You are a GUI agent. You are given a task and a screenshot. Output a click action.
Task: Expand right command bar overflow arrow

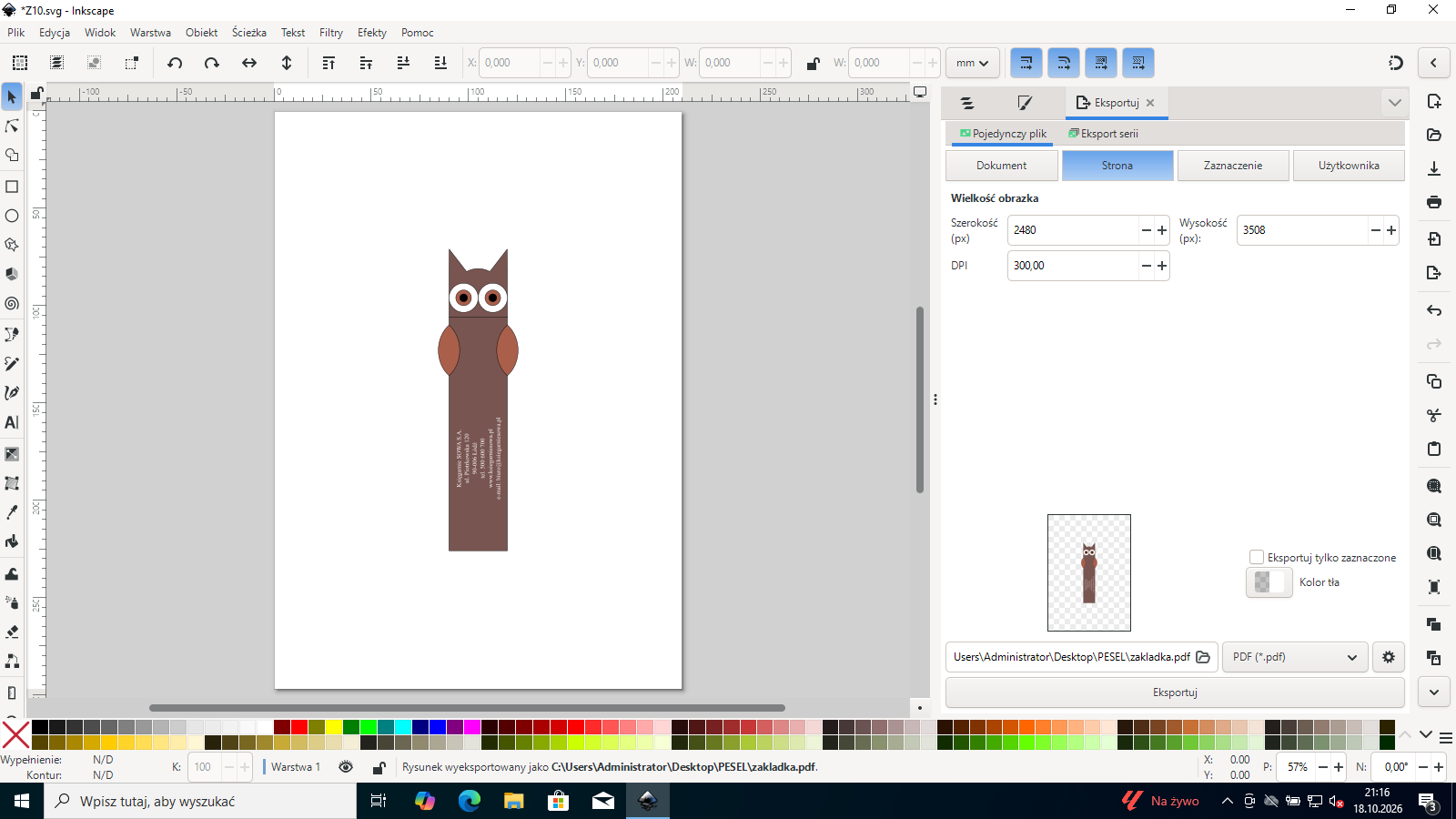pyautogui.click(x=1434, y=692)
